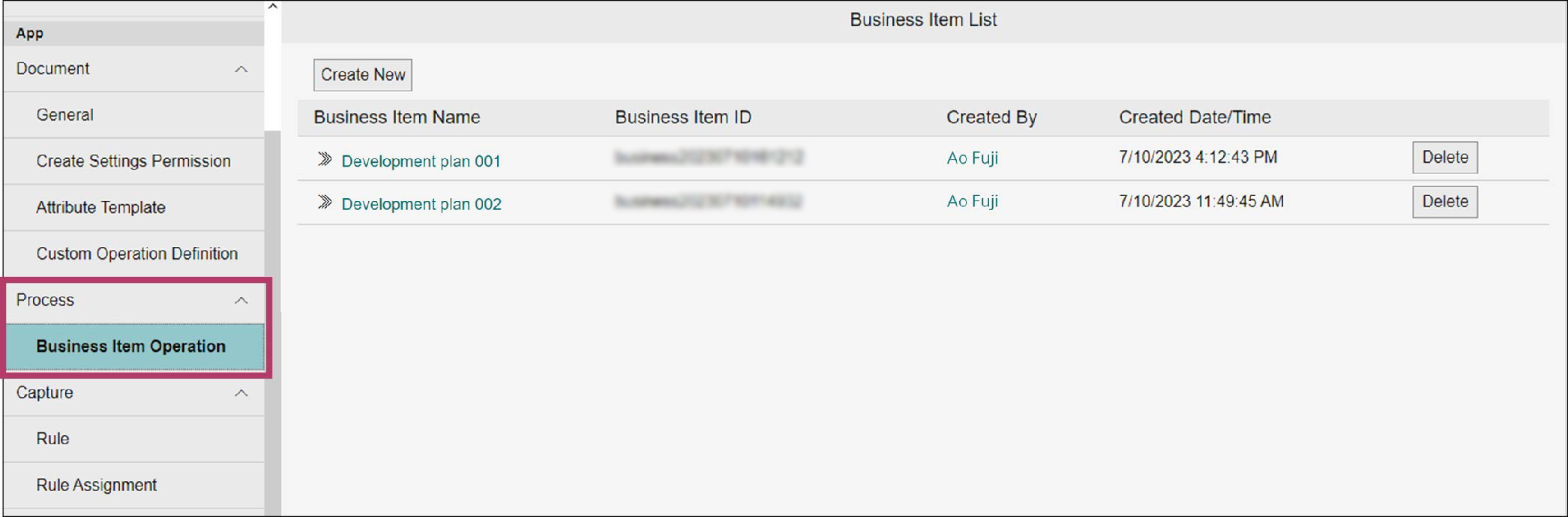Click the Create New button
This screenshot has width=1568, height=517.
click(363, 75)
